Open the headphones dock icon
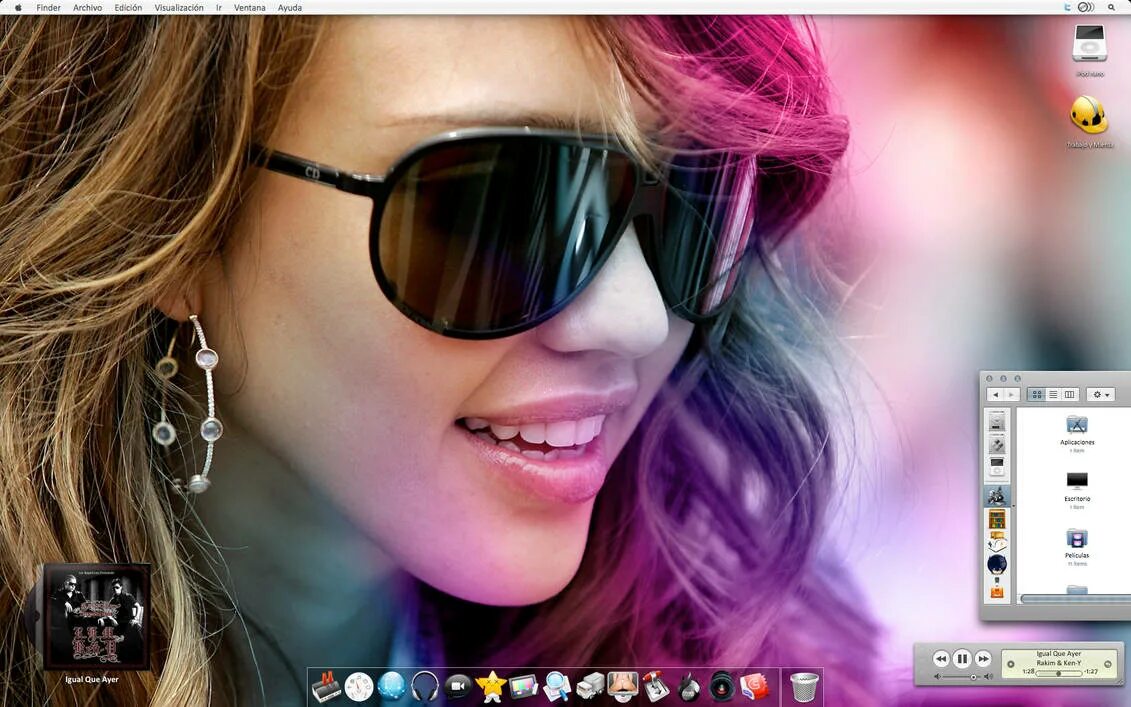 [425, 686]
